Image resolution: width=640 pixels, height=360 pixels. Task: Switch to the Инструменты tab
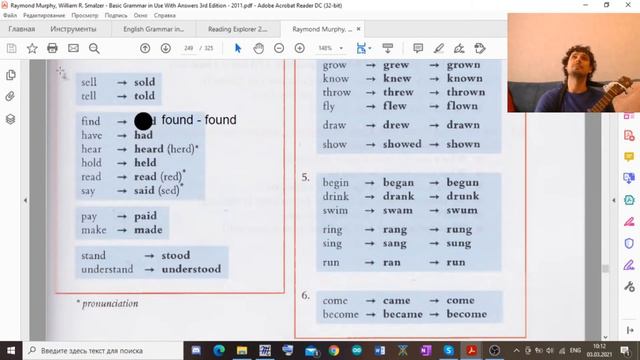(73, 29)
